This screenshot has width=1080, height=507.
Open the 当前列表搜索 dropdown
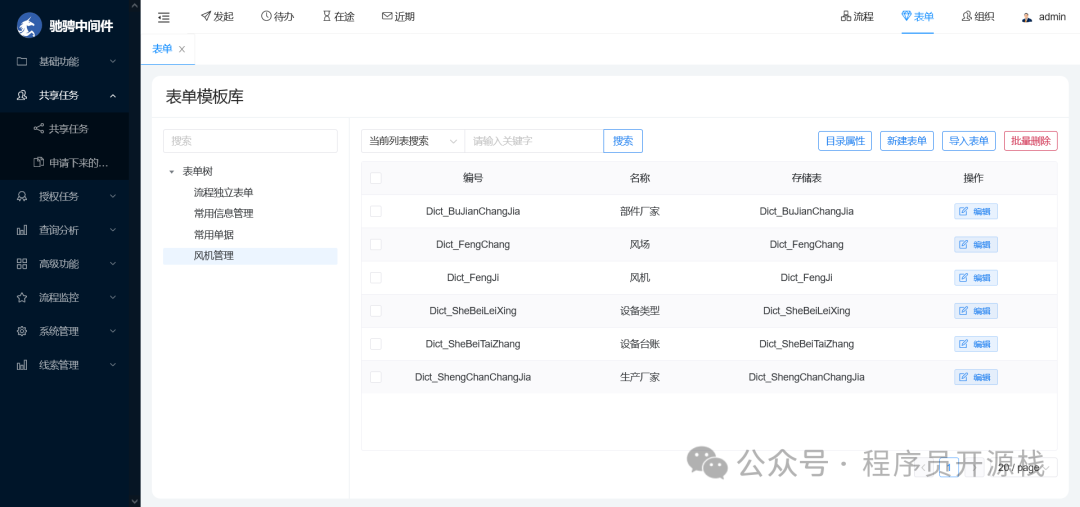(x=413, y=141)
